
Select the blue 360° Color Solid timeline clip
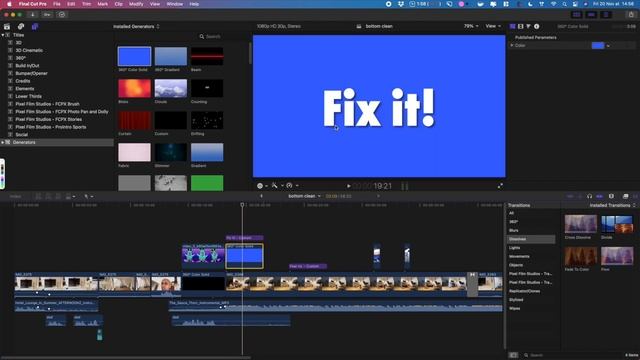click(244, 256)
